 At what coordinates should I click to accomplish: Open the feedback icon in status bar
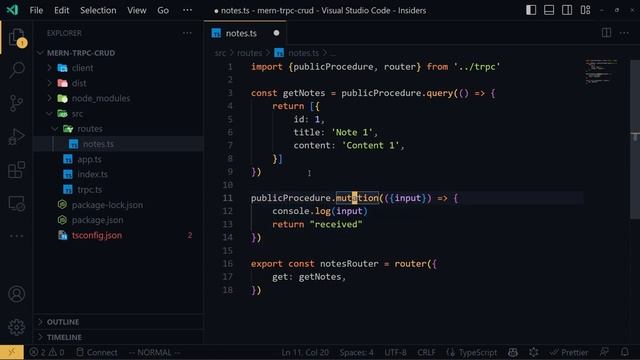pos(604,352)
